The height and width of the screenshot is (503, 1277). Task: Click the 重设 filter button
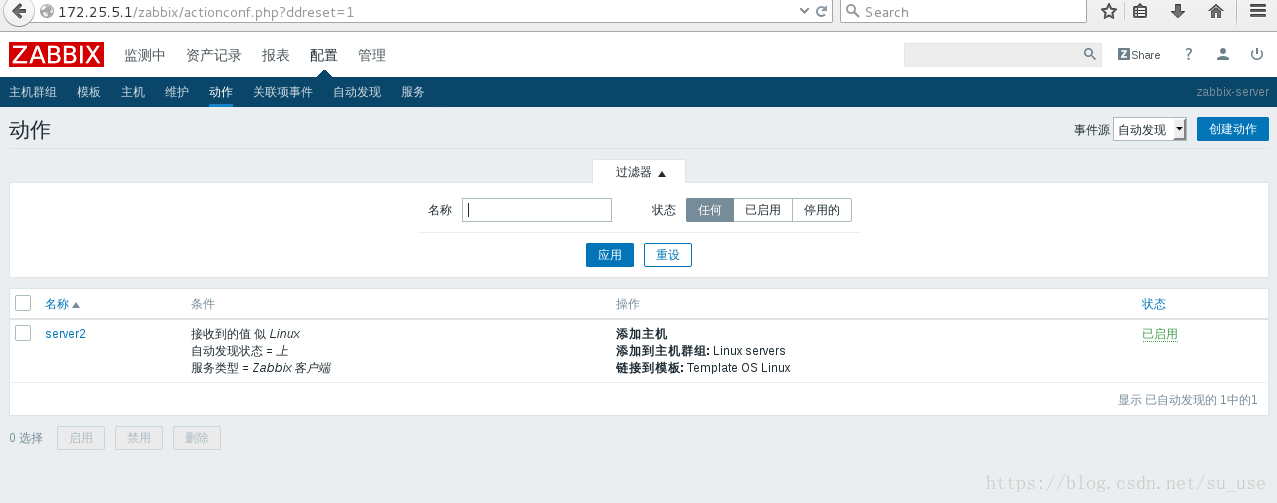click(x=668, y=255)
